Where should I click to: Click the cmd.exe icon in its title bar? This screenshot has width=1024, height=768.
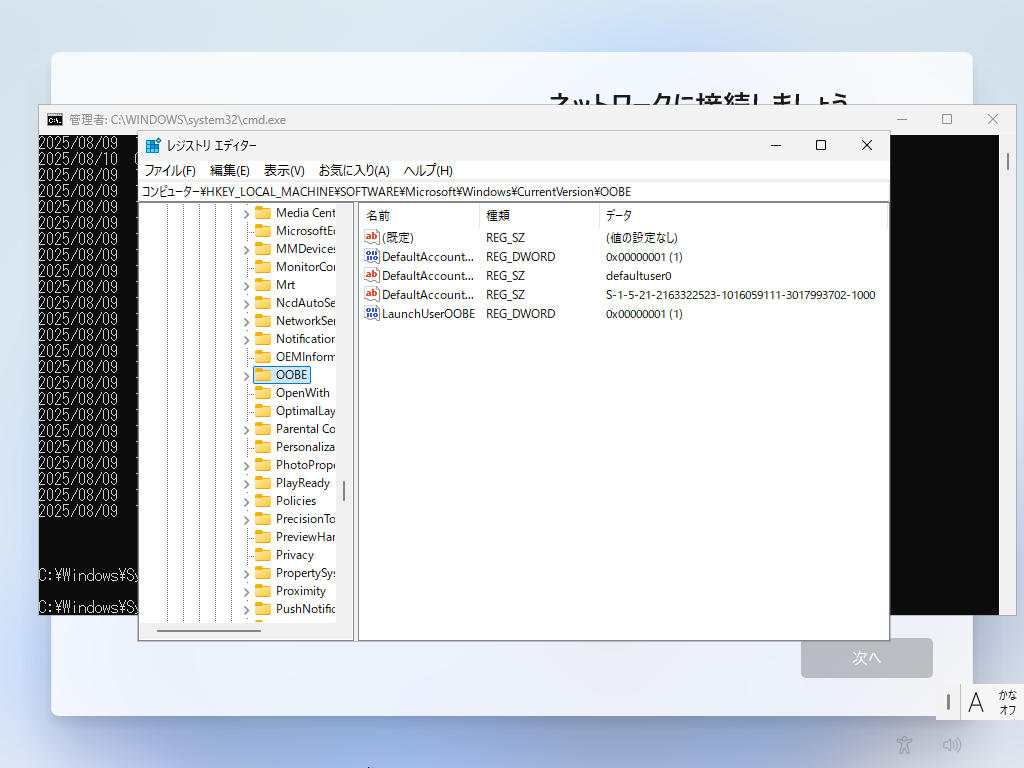[55, 120]
